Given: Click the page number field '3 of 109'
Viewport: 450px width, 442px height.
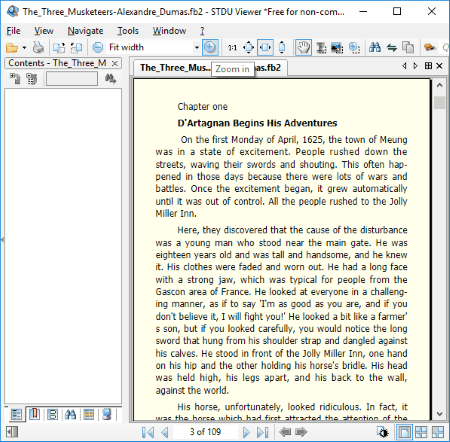Looking at the screenshot, I should [x=205, y=432].
